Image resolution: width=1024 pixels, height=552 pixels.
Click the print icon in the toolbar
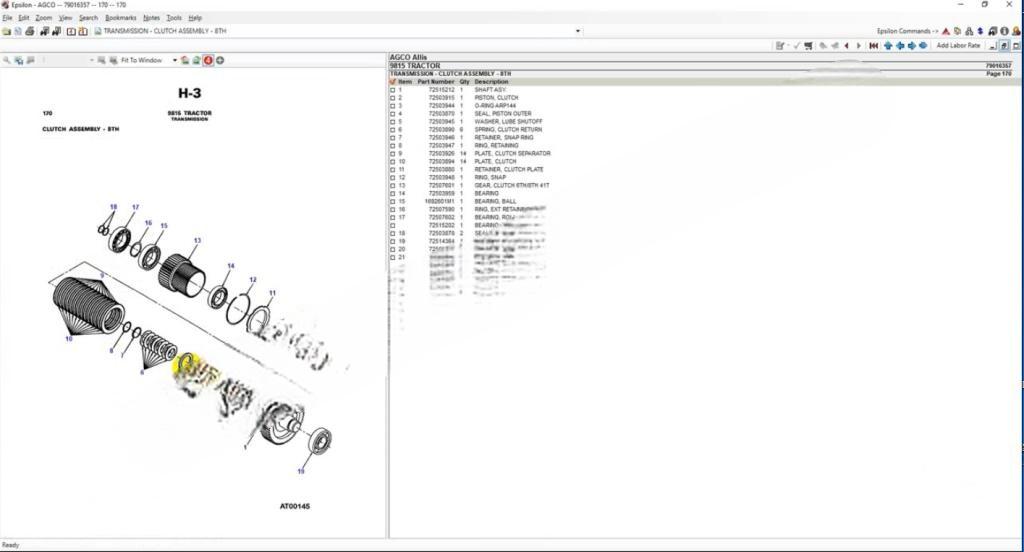tap(30, 31)
